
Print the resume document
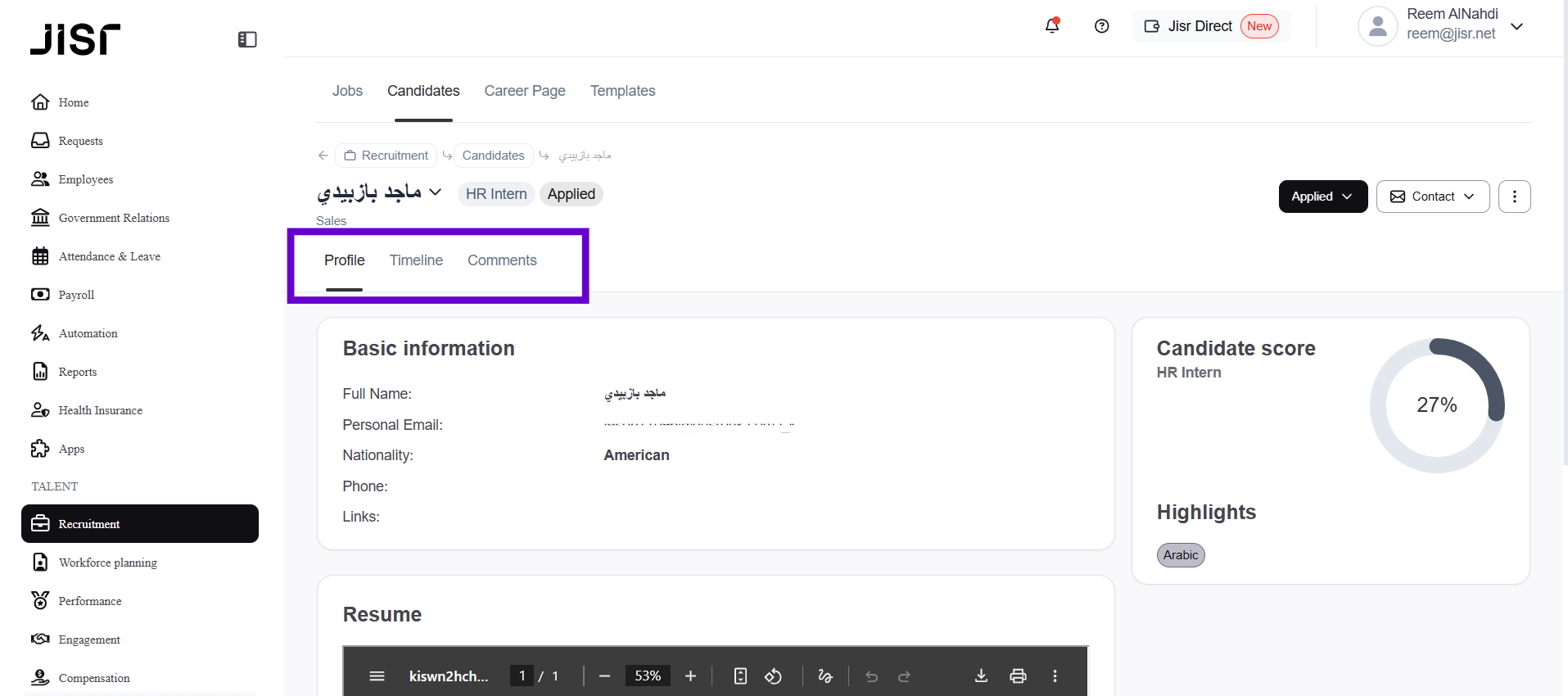(1018, 676)
